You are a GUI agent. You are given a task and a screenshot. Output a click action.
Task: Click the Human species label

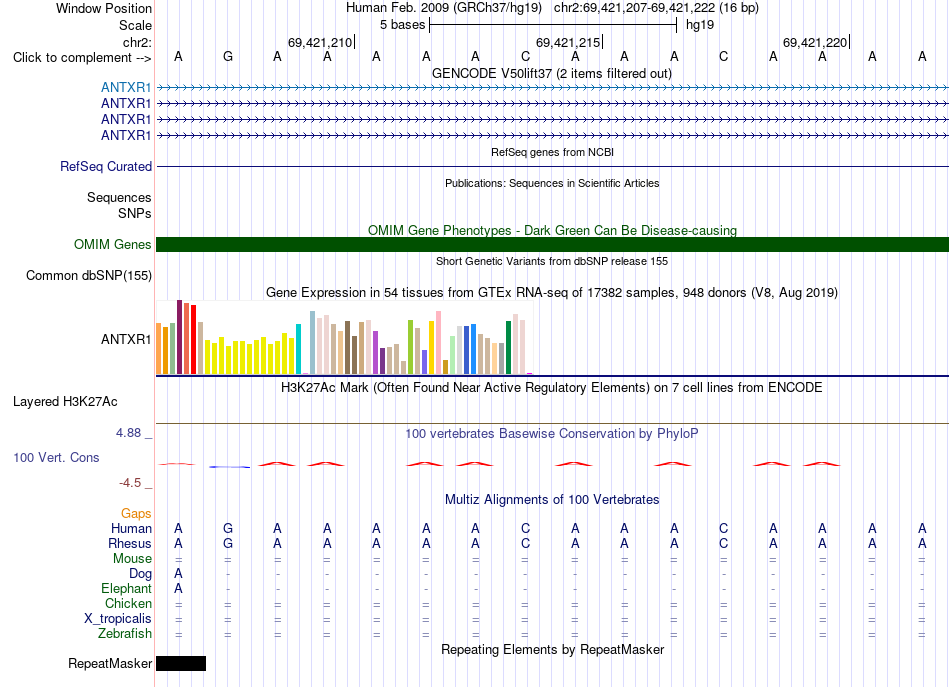coord(131,529)
